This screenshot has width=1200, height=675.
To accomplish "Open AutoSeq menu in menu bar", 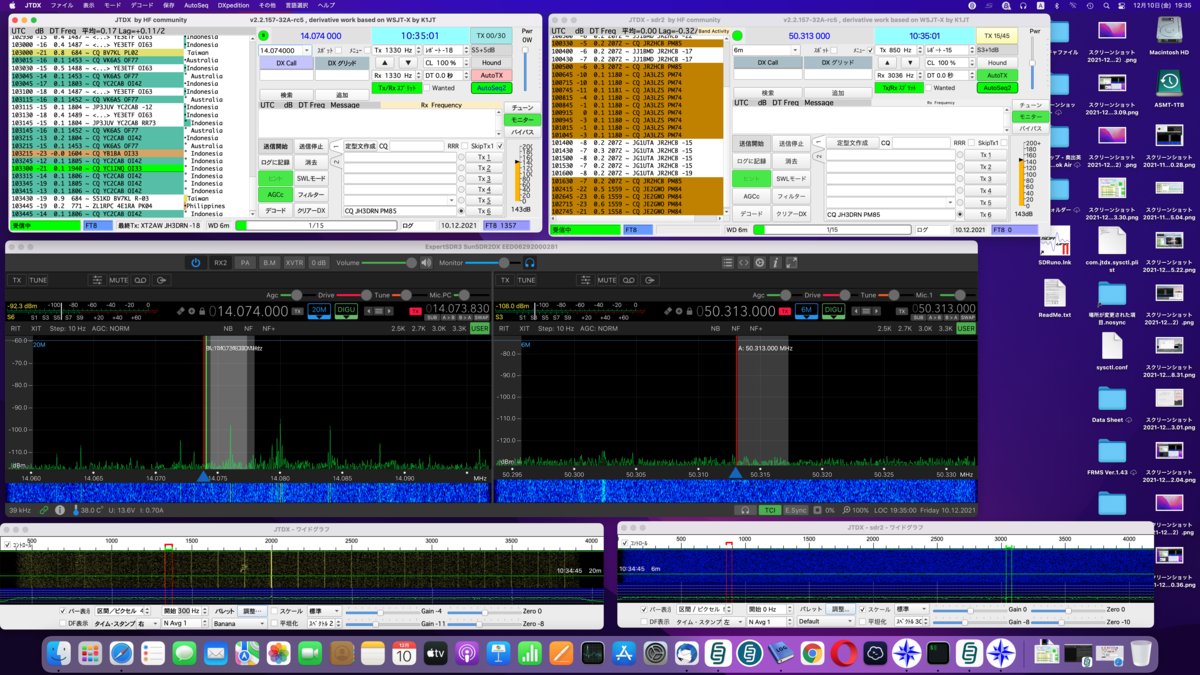I will pos(196,5).
